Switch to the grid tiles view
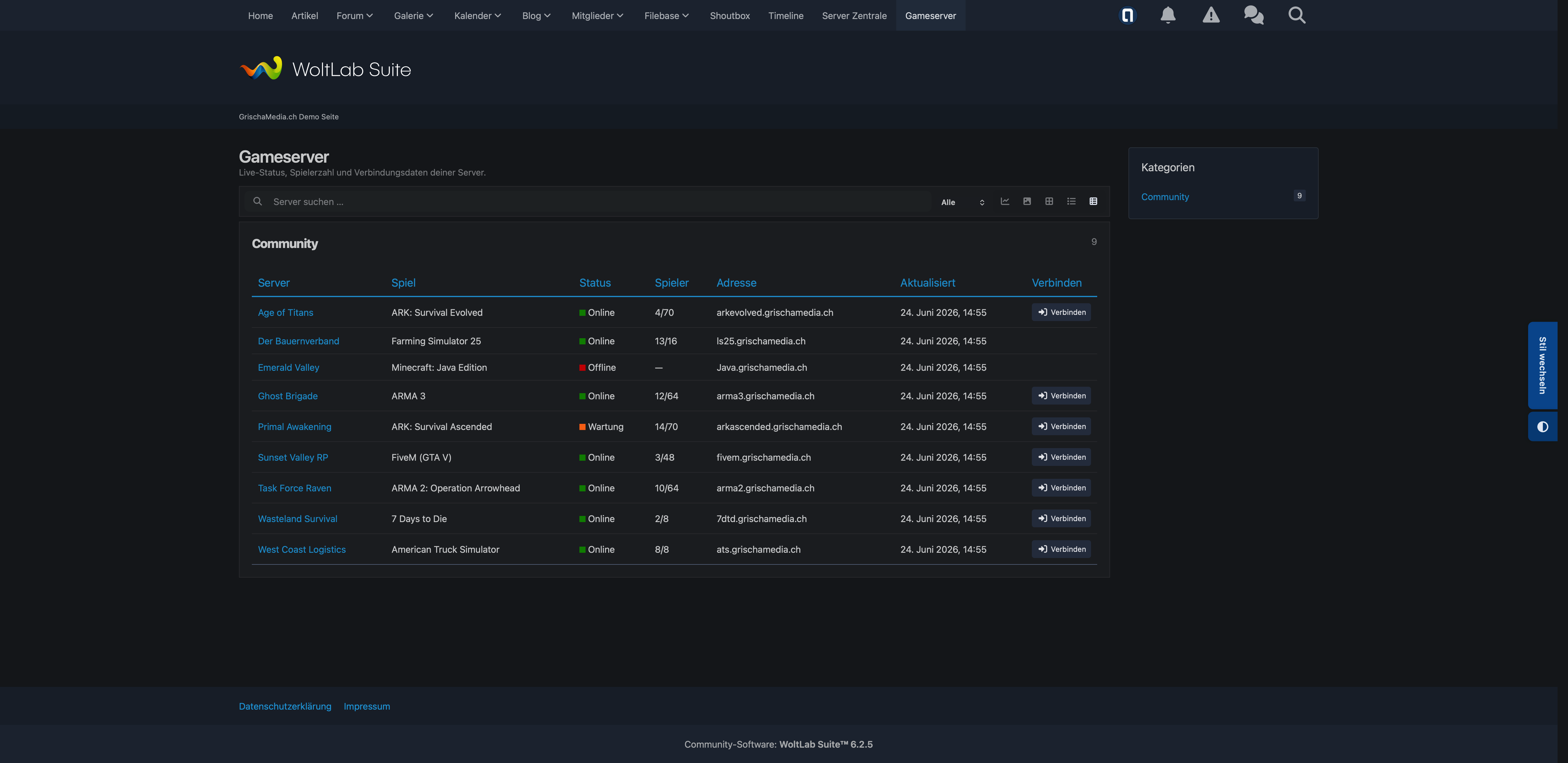The image size is (1568, 763). (1049, 202)
